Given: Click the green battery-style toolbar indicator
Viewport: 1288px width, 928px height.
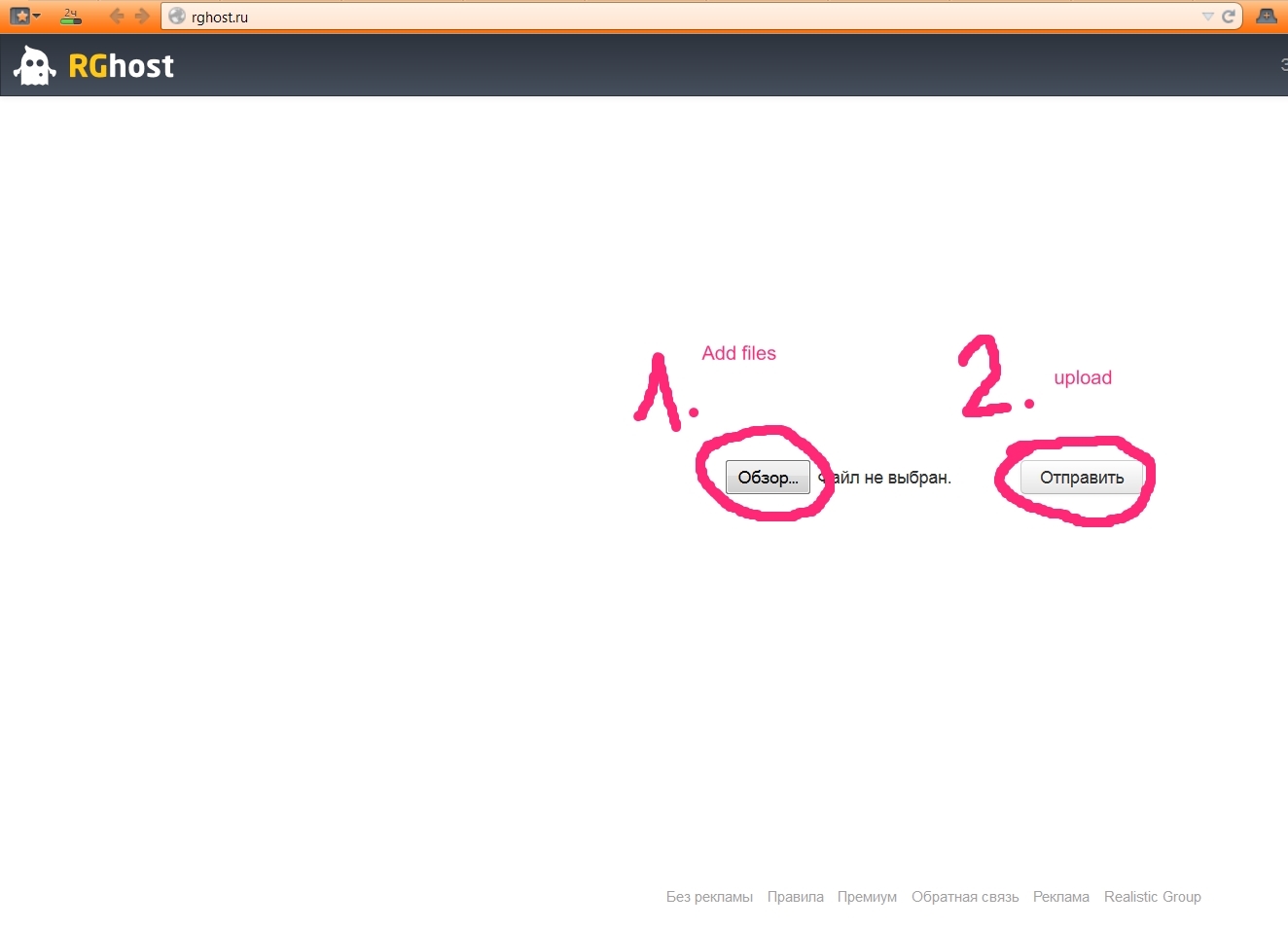Looking at the screenshot, I should click(71, 16).
